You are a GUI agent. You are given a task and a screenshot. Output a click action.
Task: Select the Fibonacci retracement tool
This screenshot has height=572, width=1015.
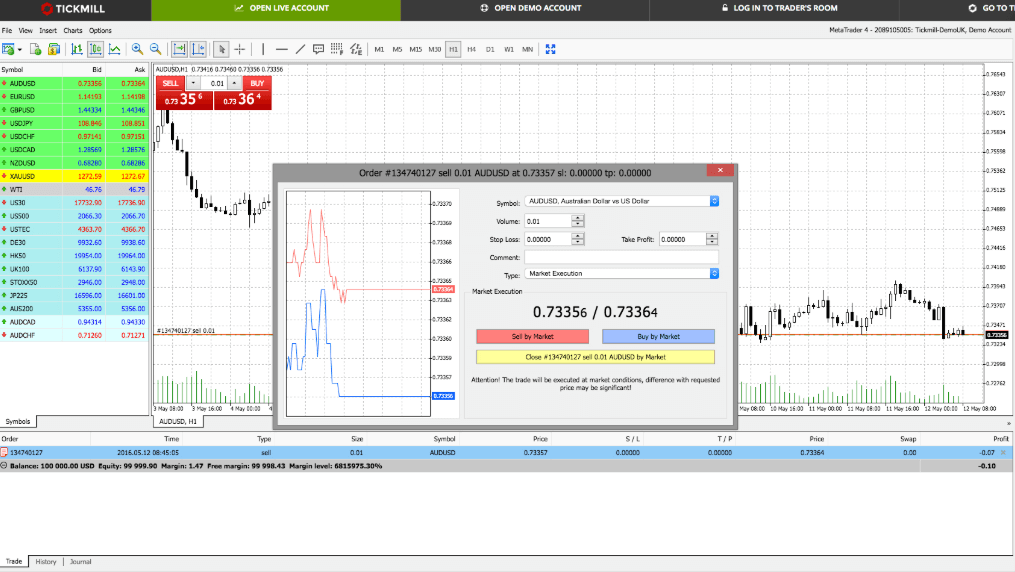pos(337,49)
